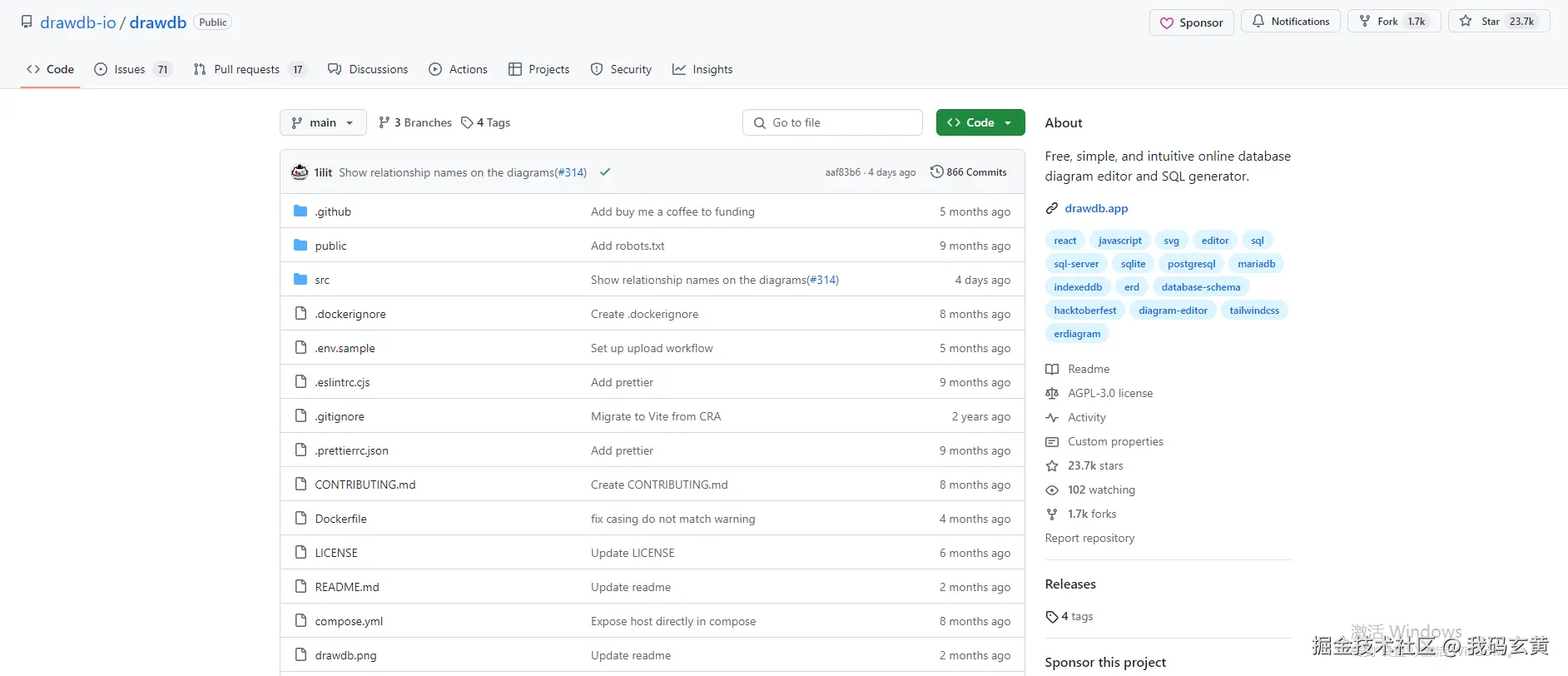Click the heart Sponsor button

click(1192, 22)
